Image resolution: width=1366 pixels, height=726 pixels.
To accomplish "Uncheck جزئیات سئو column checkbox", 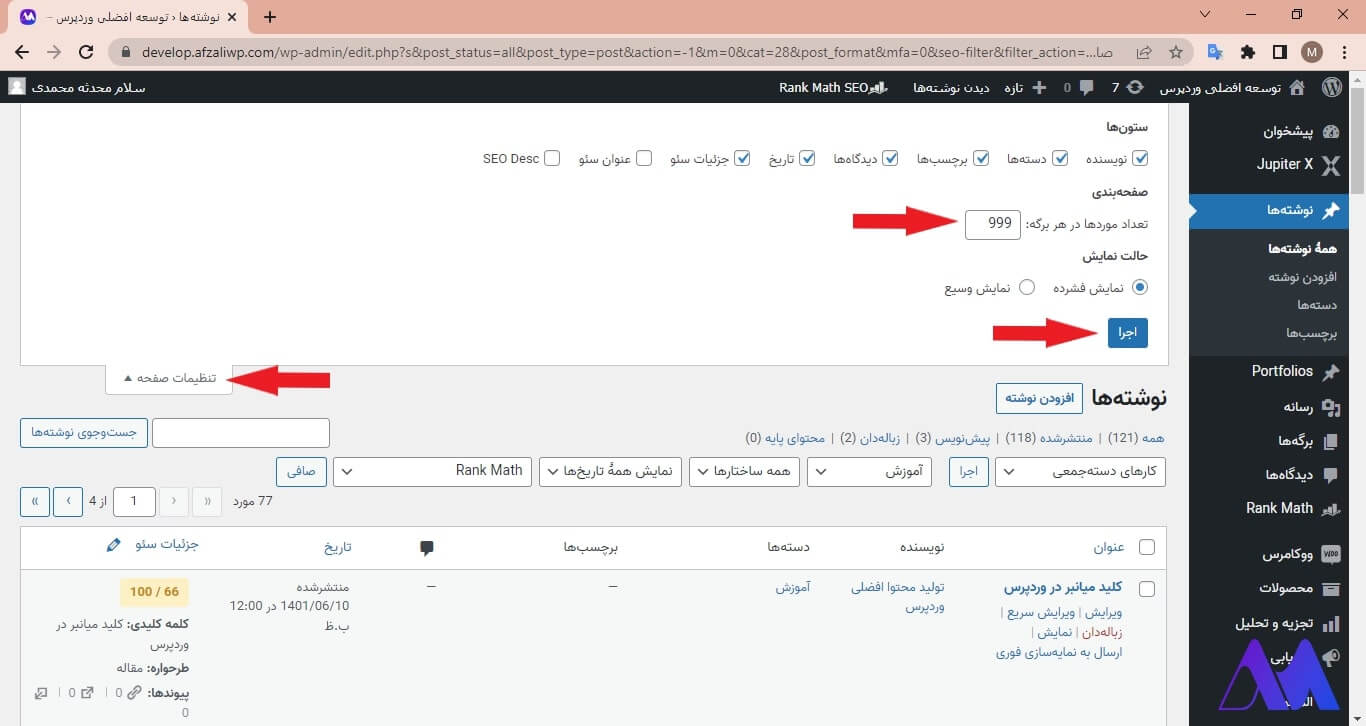I will click(742, 158).
